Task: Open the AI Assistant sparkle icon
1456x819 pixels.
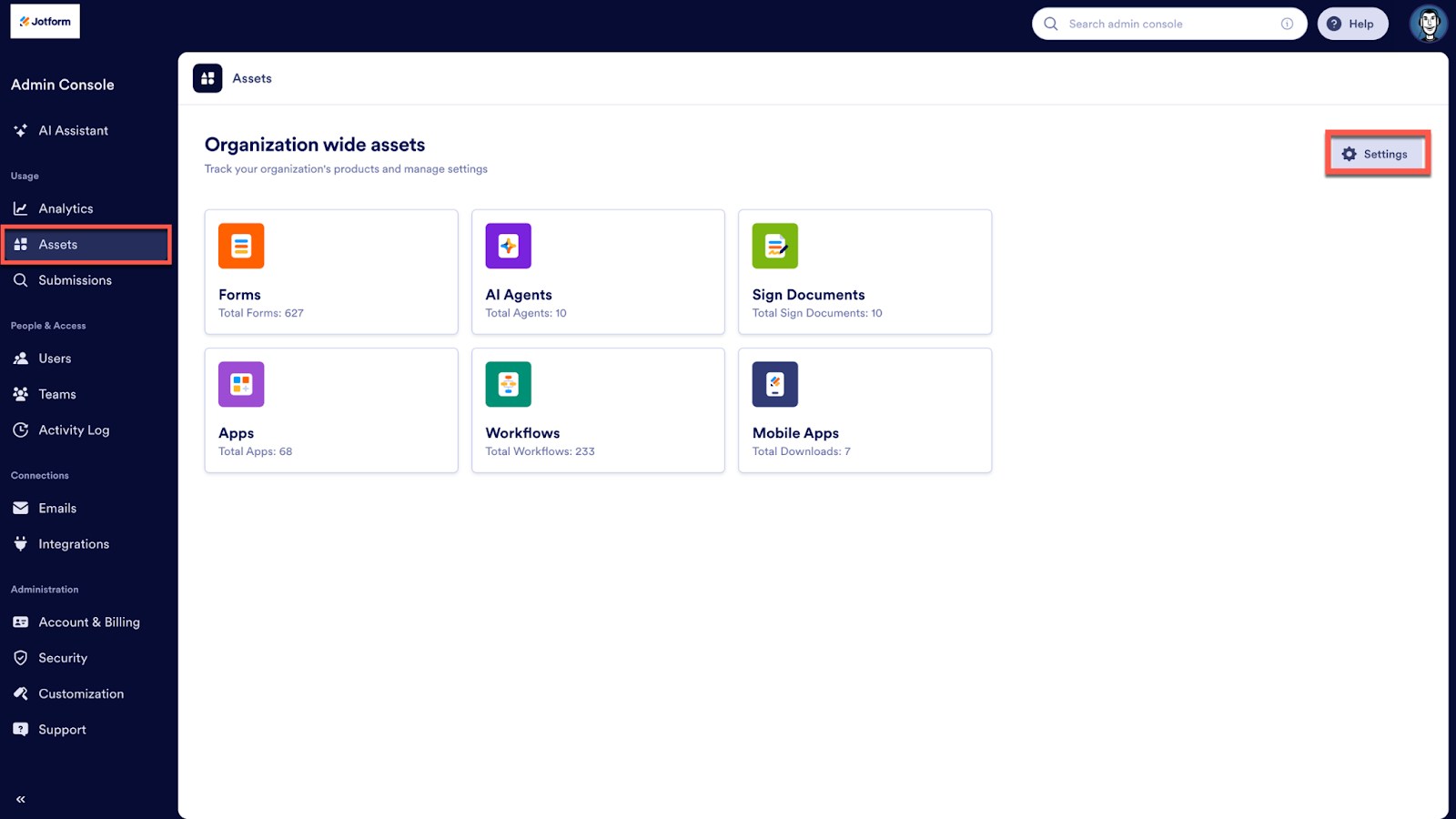Action: [20, 130]
